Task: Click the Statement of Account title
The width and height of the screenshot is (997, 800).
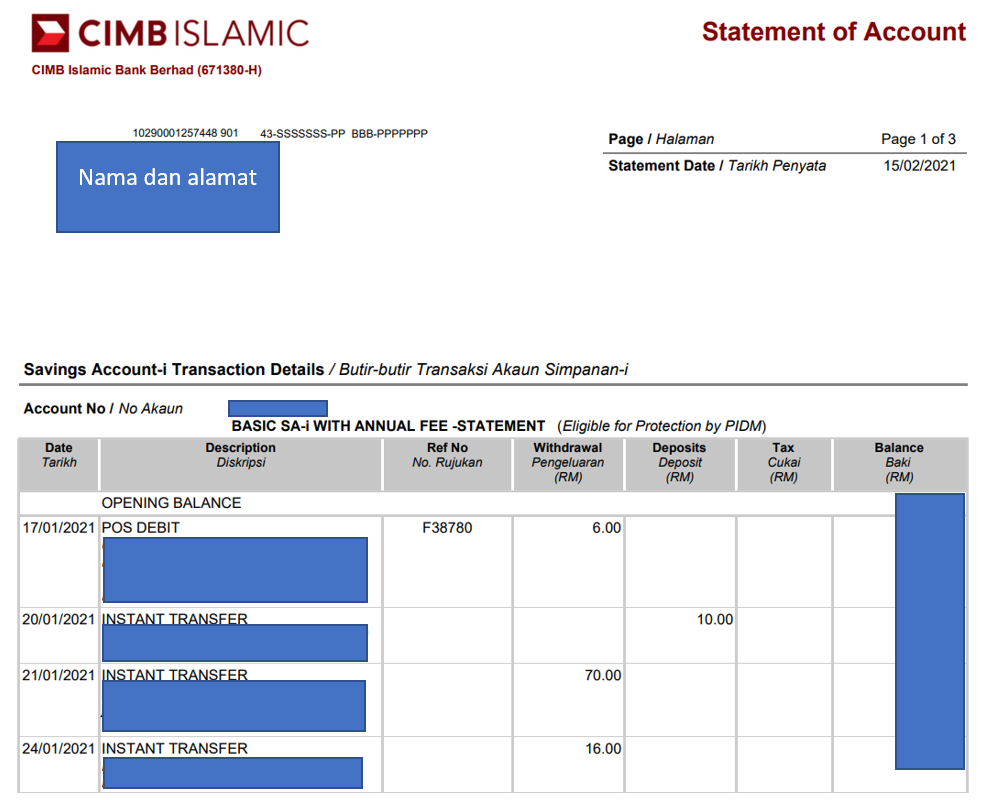Action: pos(833,32)
